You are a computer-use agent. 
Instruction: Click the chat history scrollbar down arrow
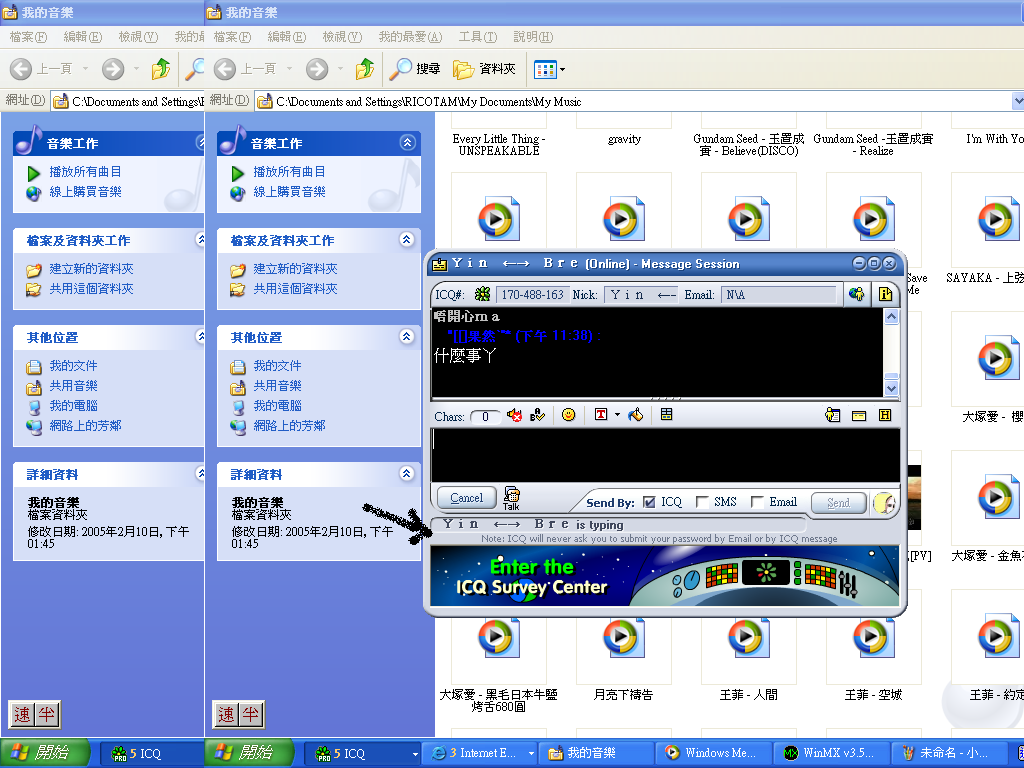891,388
